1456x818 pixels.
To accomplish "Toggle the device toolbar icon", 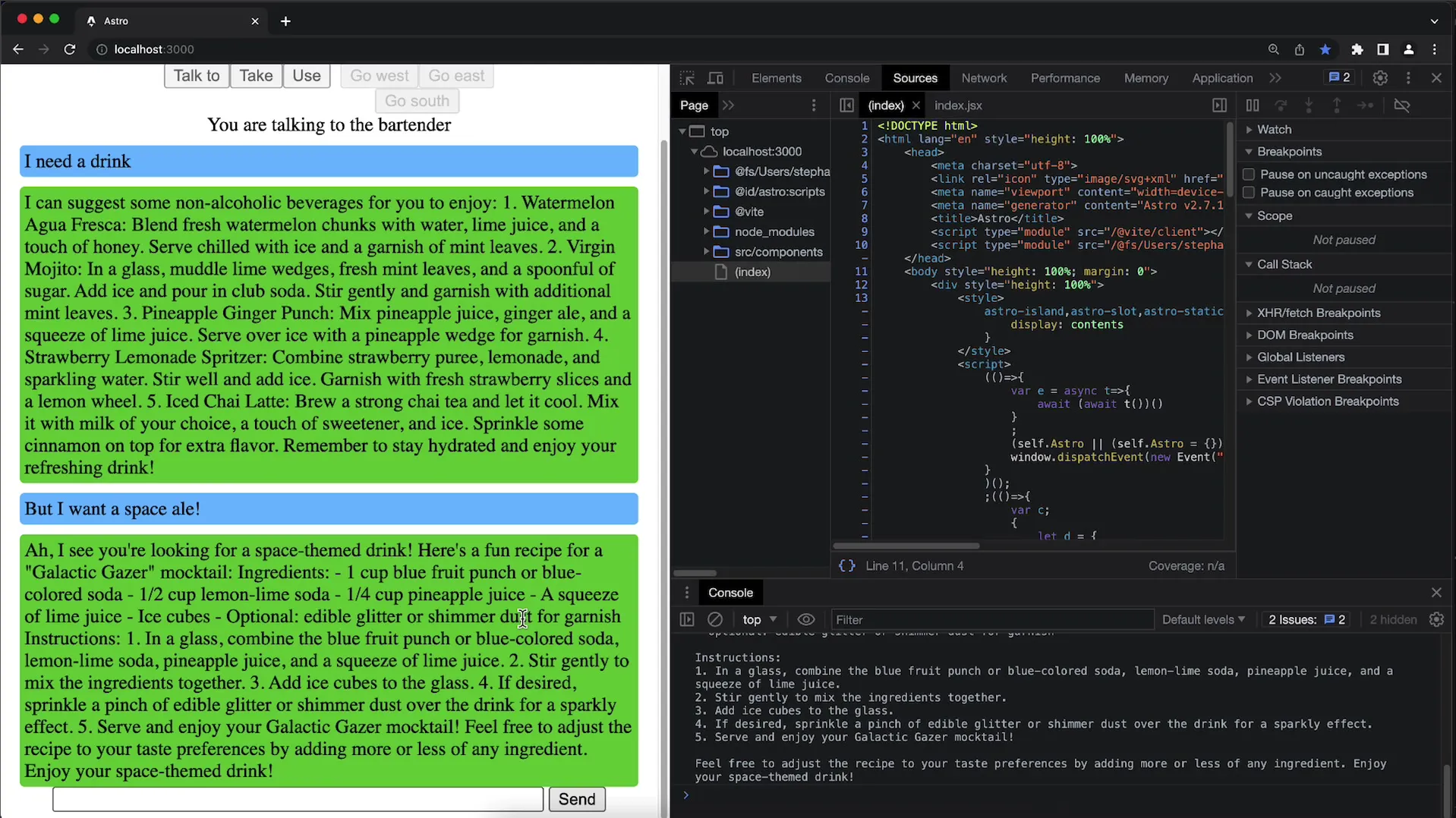I will 715,78.
